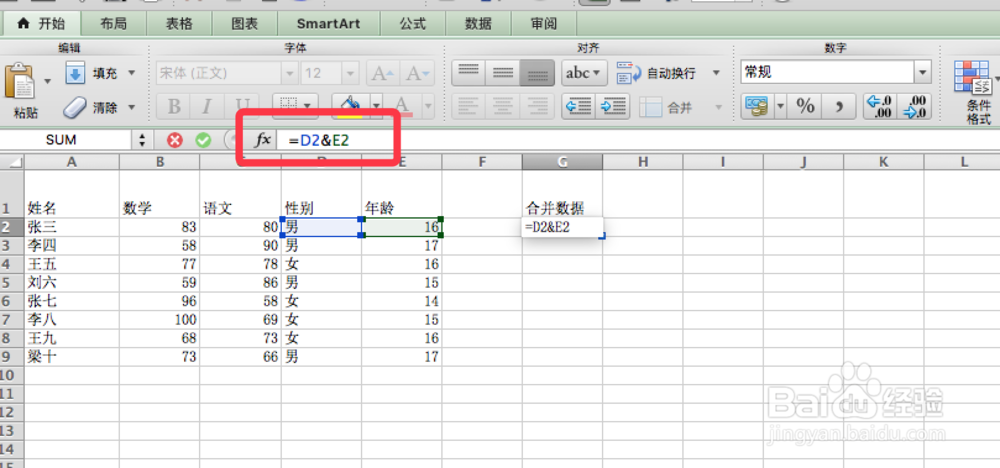1000x468 pixels.
Task: Switch to the 图表 (Charts) tab
Action: pyautogui.click(x=244, y=24)
